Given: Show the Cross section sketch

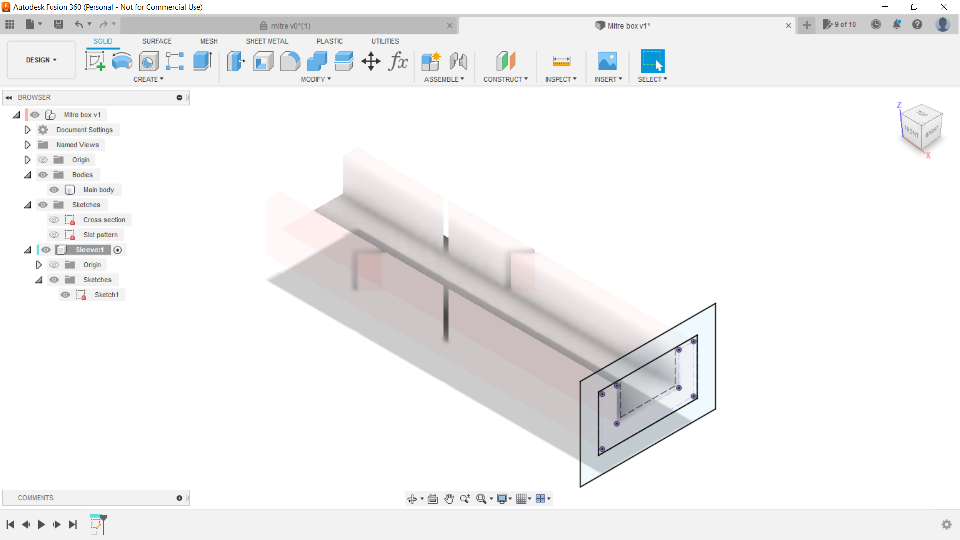Looking at the screenshot, I should (54, 220).
